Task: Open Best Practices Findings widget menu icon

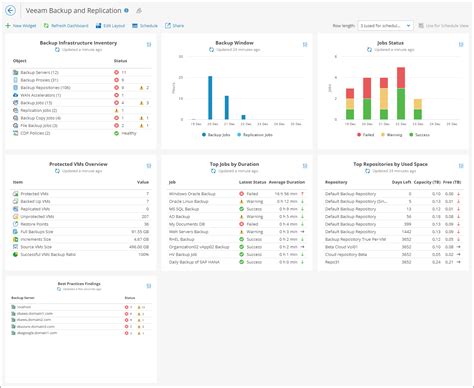Action: pyautogui.click(x=149, y=286)
